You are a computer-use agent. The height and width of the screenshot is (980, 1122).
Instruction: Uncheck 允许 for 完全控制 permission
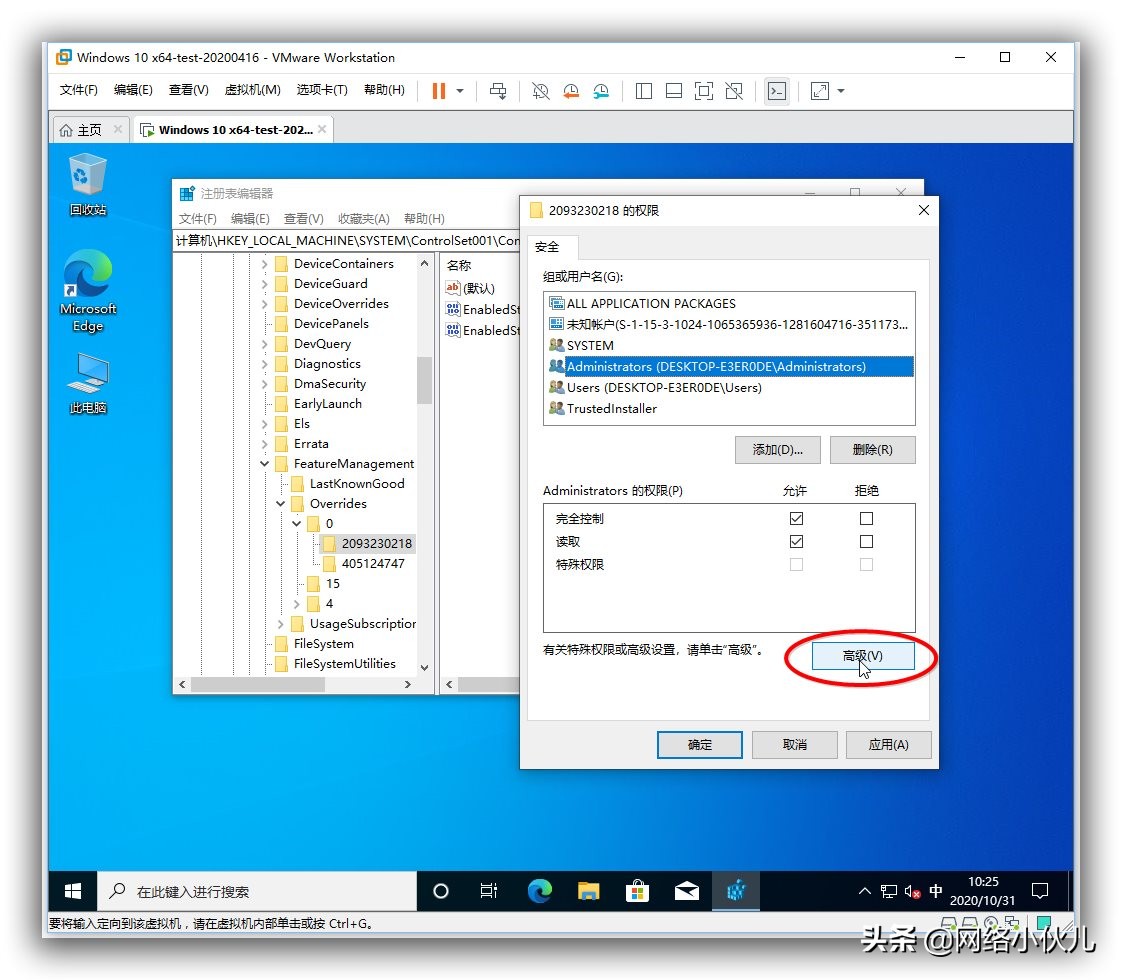pos(796,518)
